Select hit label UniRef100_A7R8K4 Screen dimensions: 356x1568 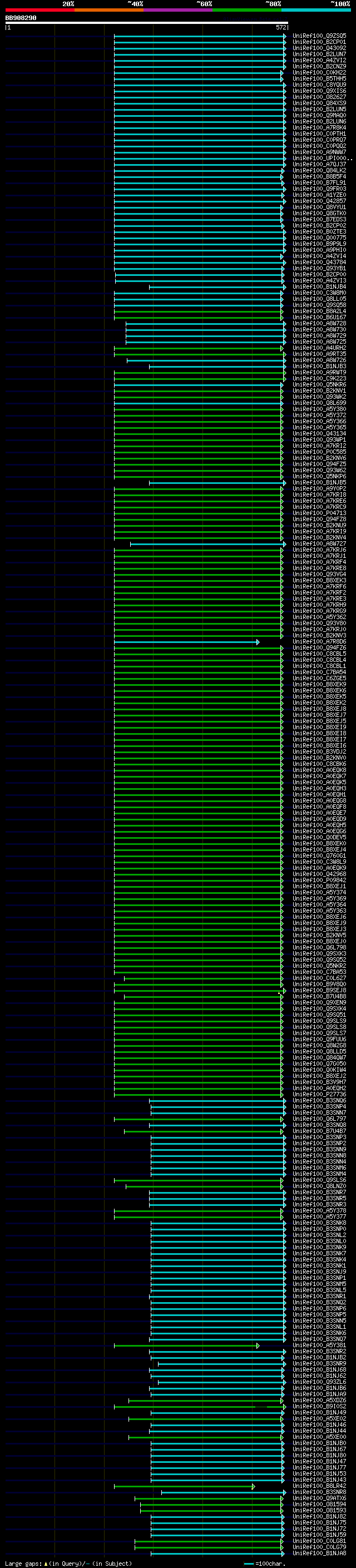click(x=319, y=128)
